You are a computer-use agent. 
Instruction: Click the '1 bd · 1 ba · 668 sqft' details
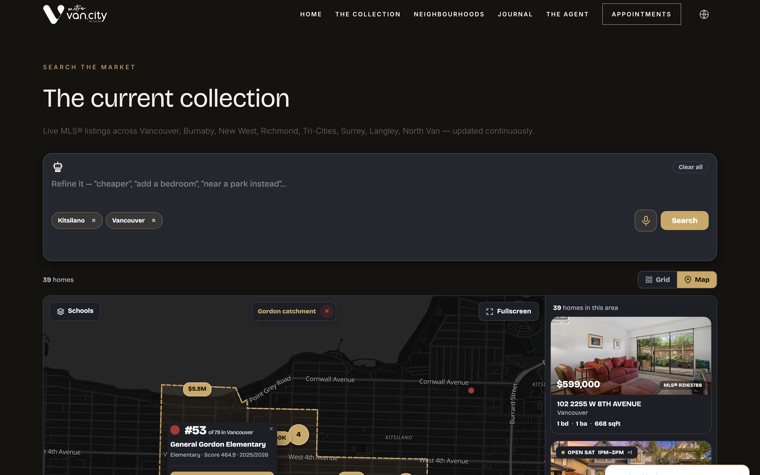588,424
